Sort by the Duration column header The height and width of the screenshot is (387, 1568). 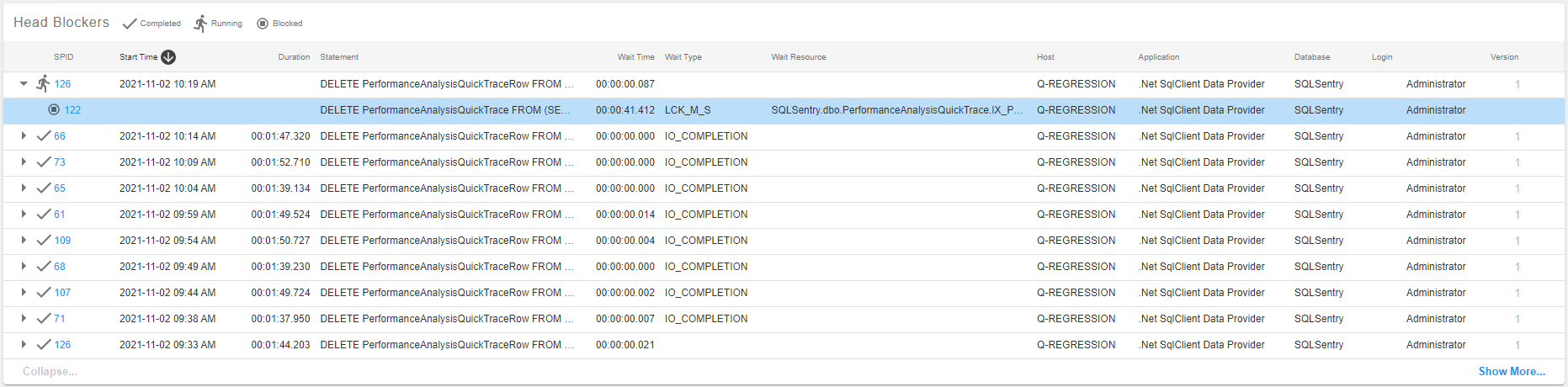pyautogui.click(x=294, y=57)
